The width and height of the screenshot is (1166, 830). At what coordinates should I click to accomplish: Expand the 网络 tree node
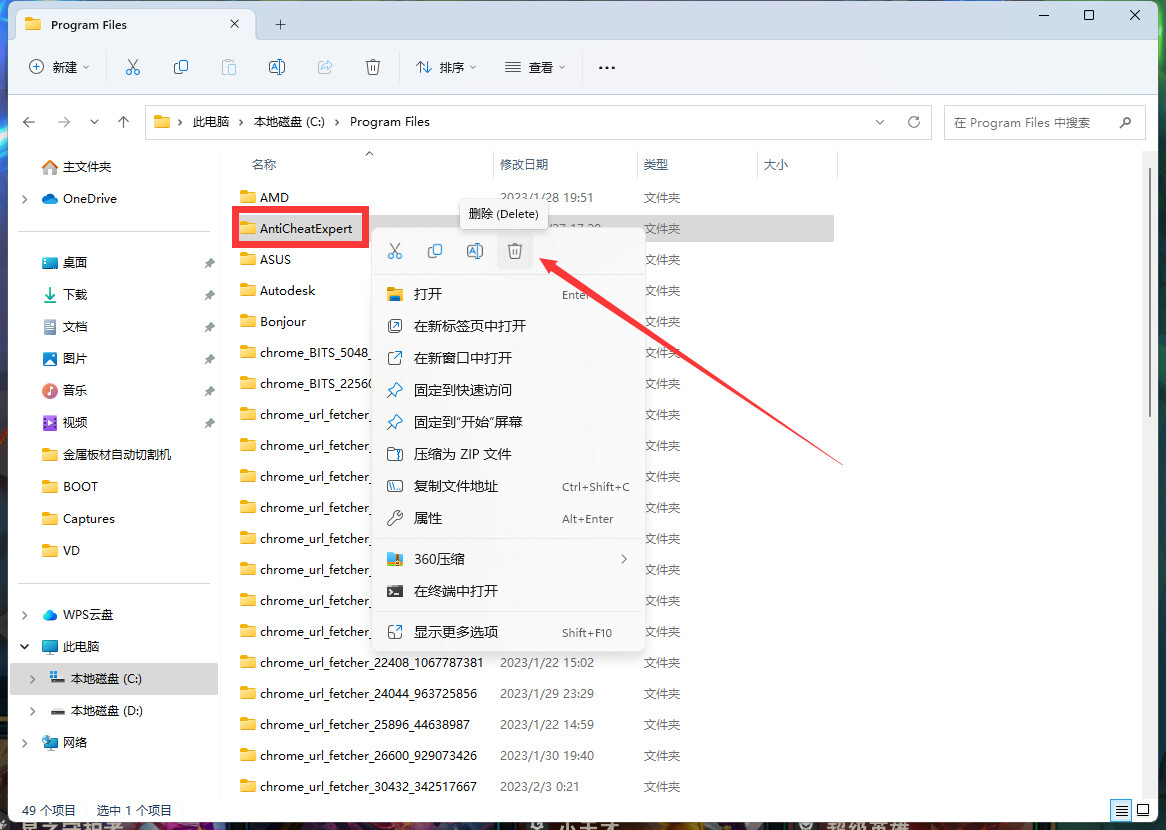(25, 743)
